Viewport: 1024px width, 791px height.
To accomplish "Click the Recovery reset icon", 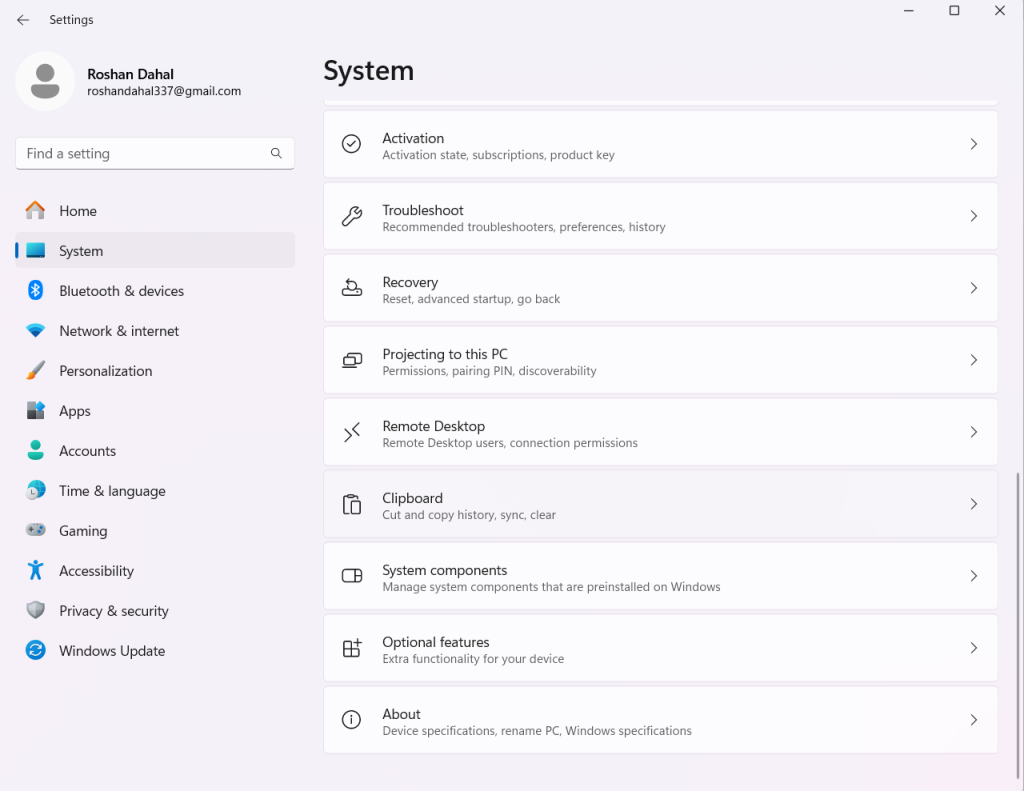I will 351,288.
